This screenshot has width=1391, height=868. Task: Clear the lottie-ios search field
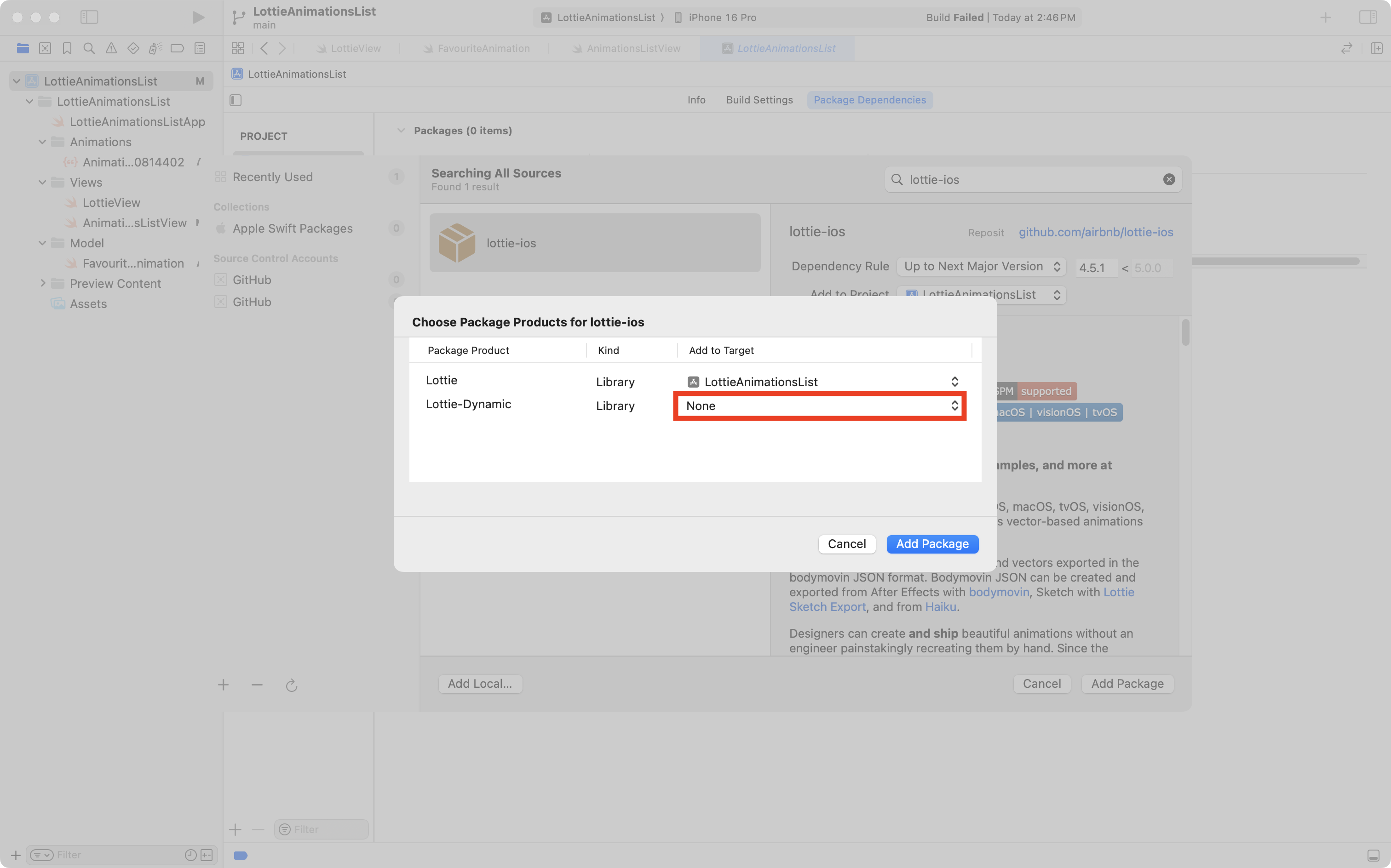1168,180
